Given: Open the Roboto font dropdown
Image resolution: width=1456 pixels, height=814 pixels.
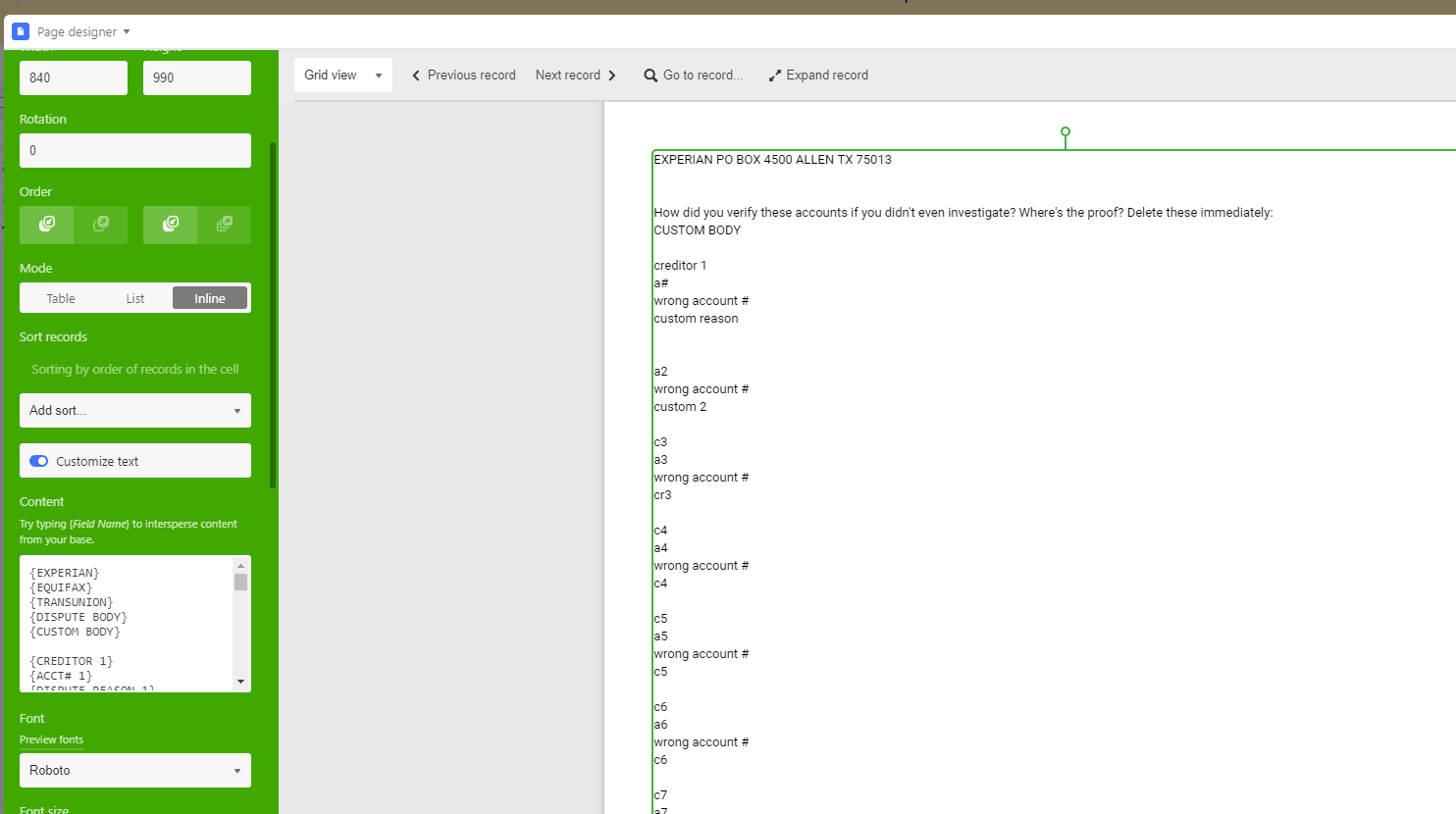Looking at the screenshot, I should pos(135,771).
